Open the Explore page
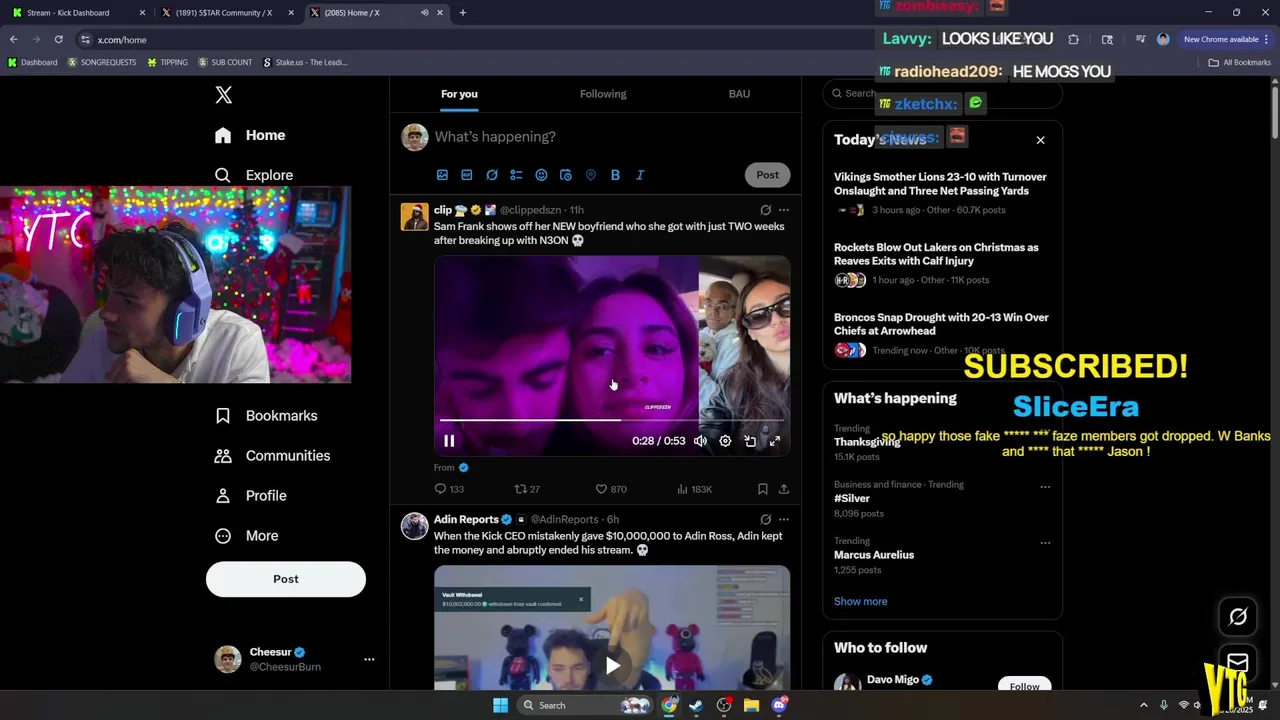 pyautogui.click(x=254, y=175)
